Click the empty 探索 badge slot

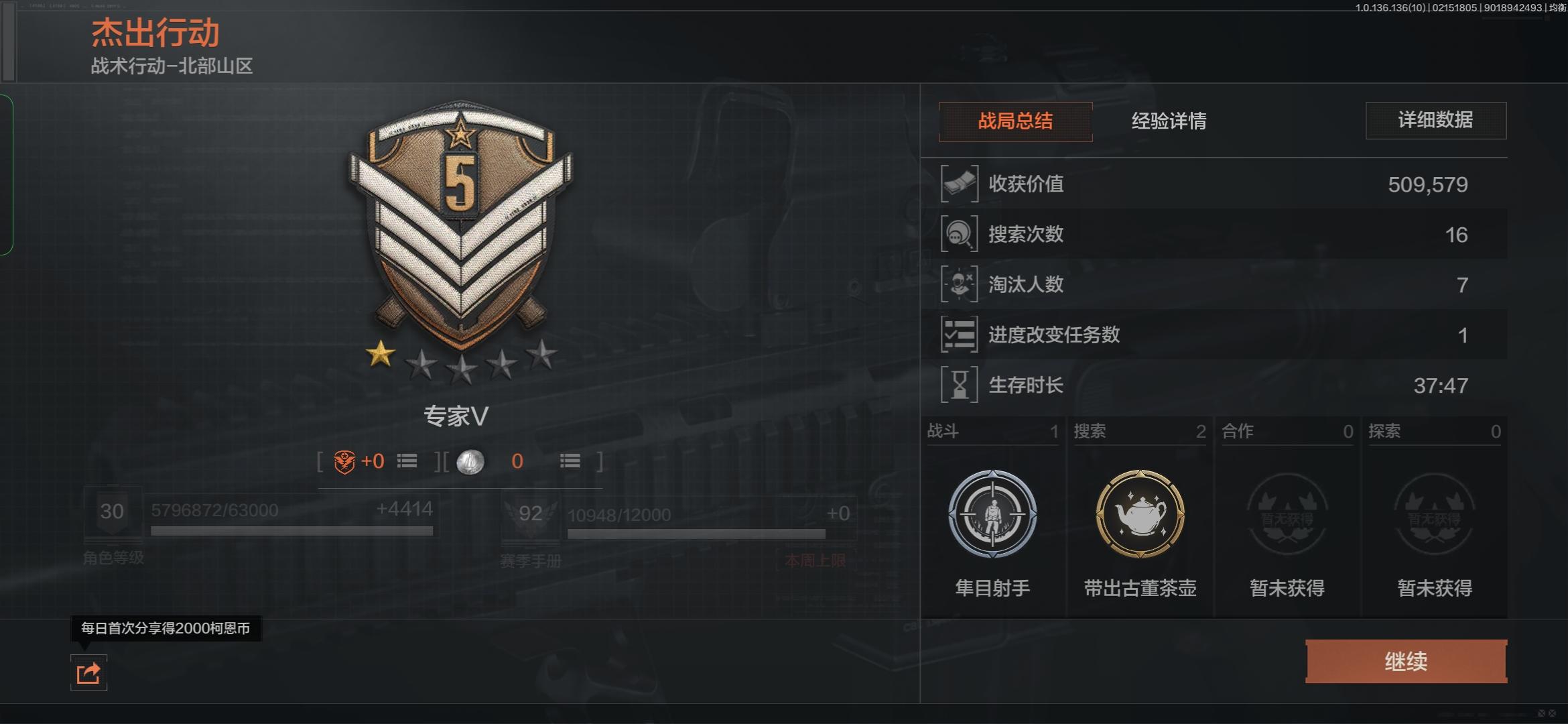(x=1435, y=515)
